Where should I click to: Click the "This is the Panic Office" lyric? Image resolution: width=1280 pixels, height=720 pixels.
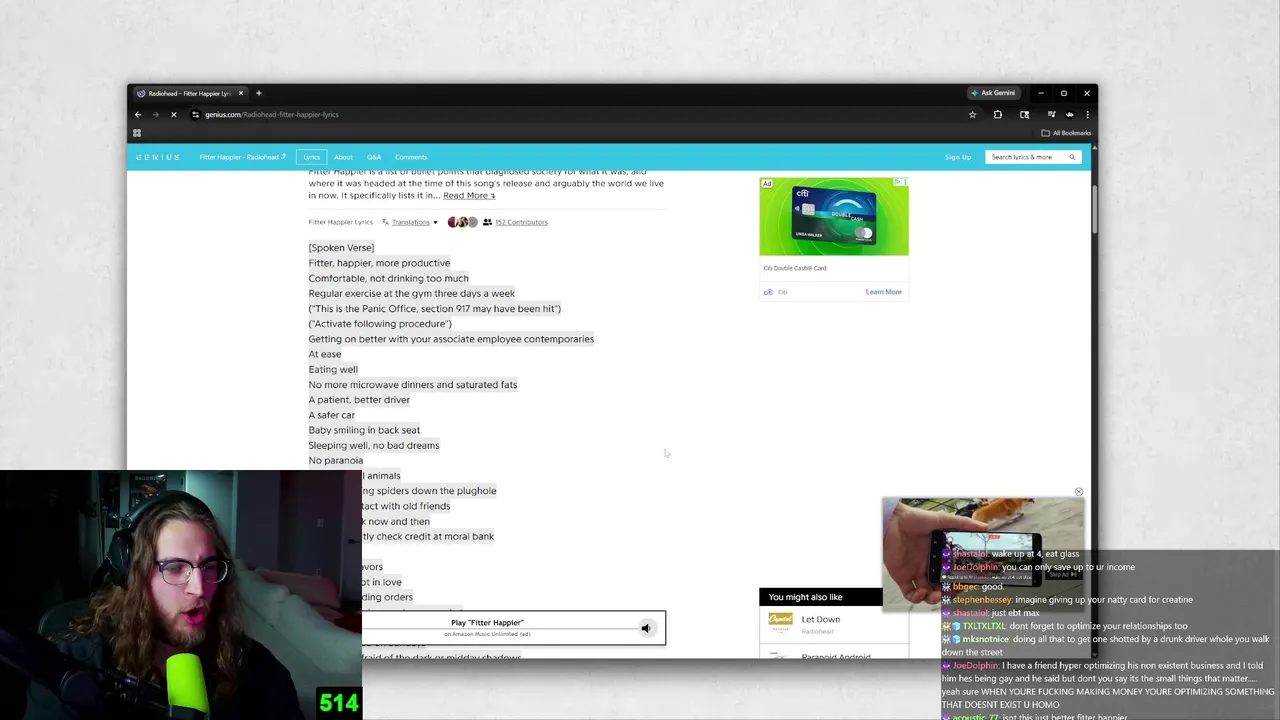coord(434,308)
